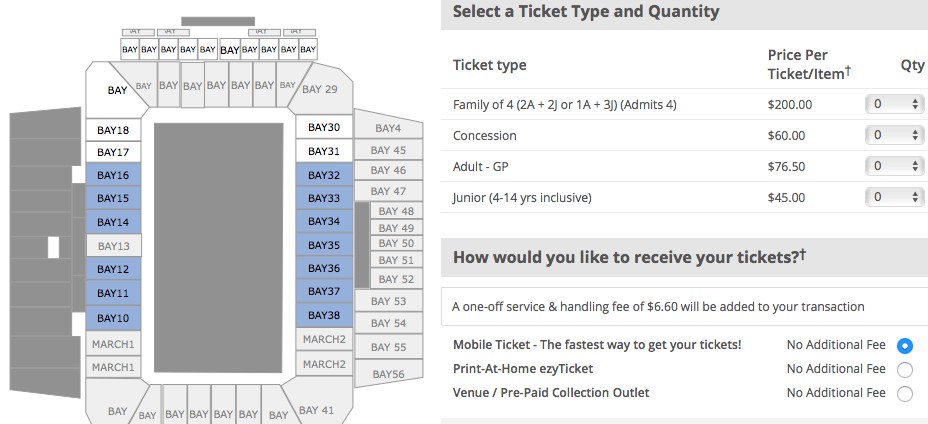Click the BAY18 white section

point(113,130)
